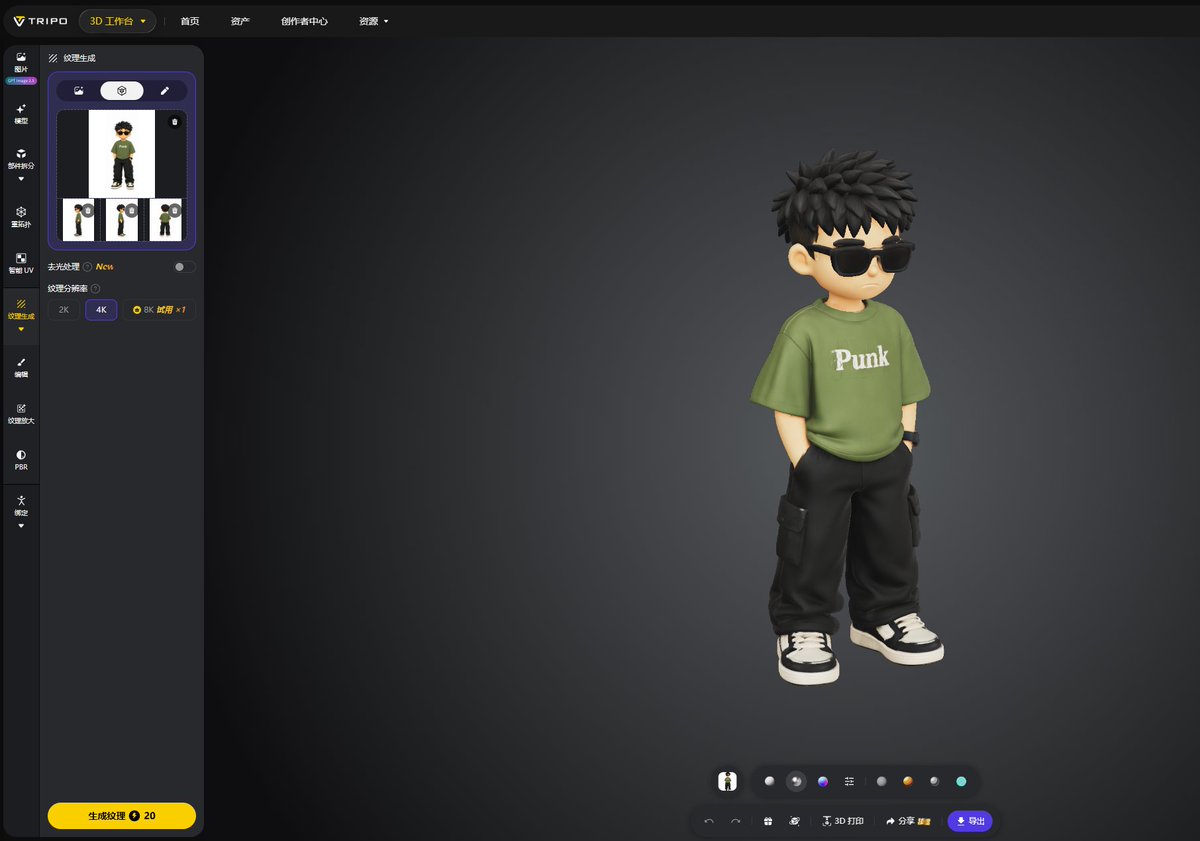
Task: Select 8K trial texture resolution
Action: (159, 310)
